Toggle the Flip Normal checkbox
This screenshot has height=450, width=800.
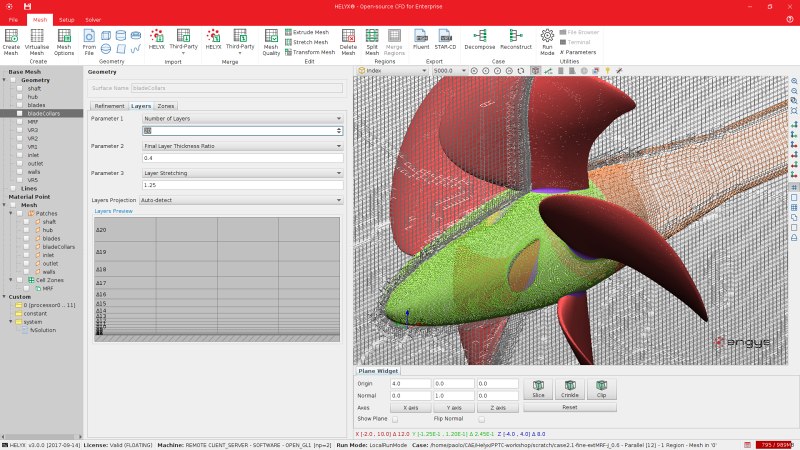(x=481, y=420)
